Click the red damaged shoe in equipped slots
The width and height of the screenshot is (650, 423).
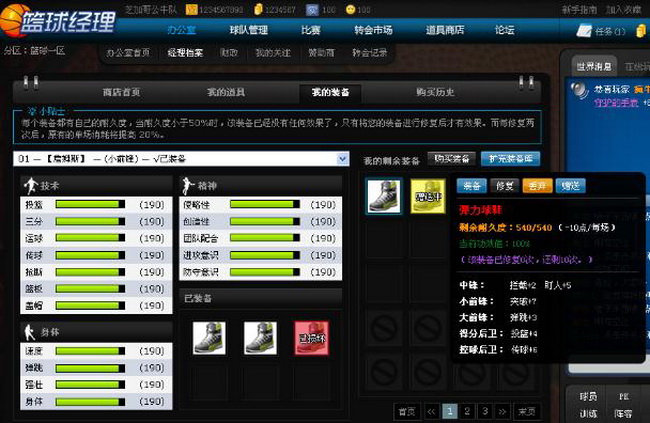tap(310, 337)
